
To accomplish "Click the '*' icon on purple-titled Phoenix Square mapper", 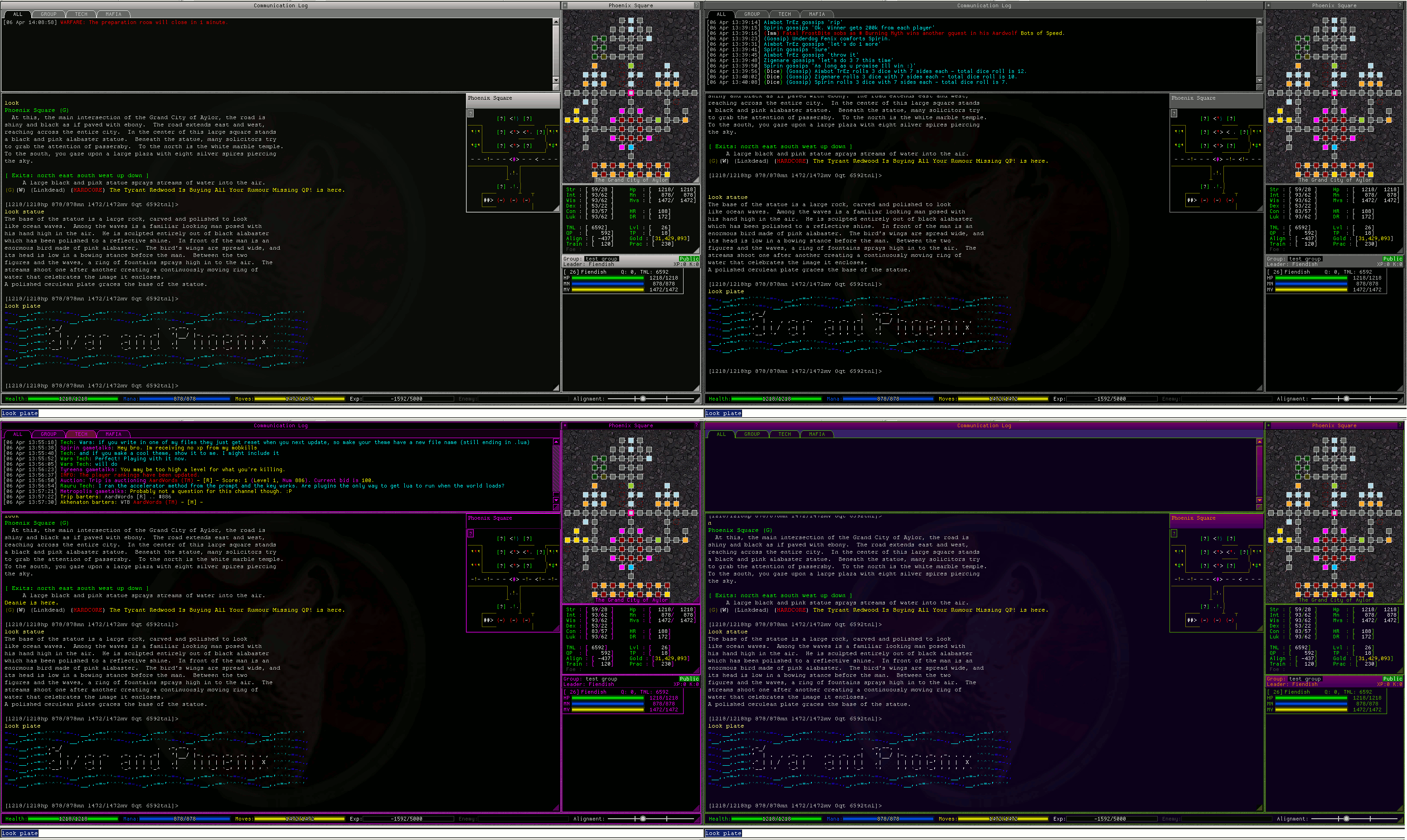I will point(1269,425).
